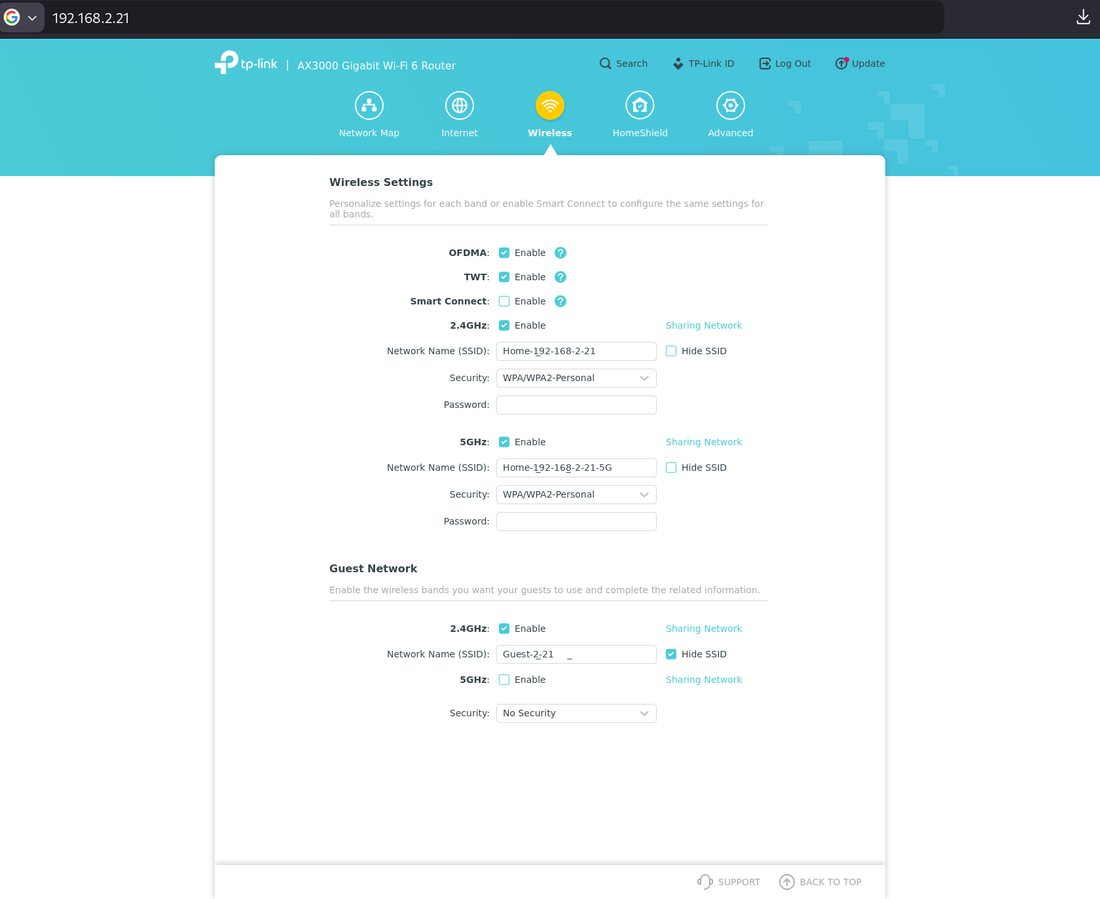Uncheck Hide SSID for Guest-2-21

671,654
